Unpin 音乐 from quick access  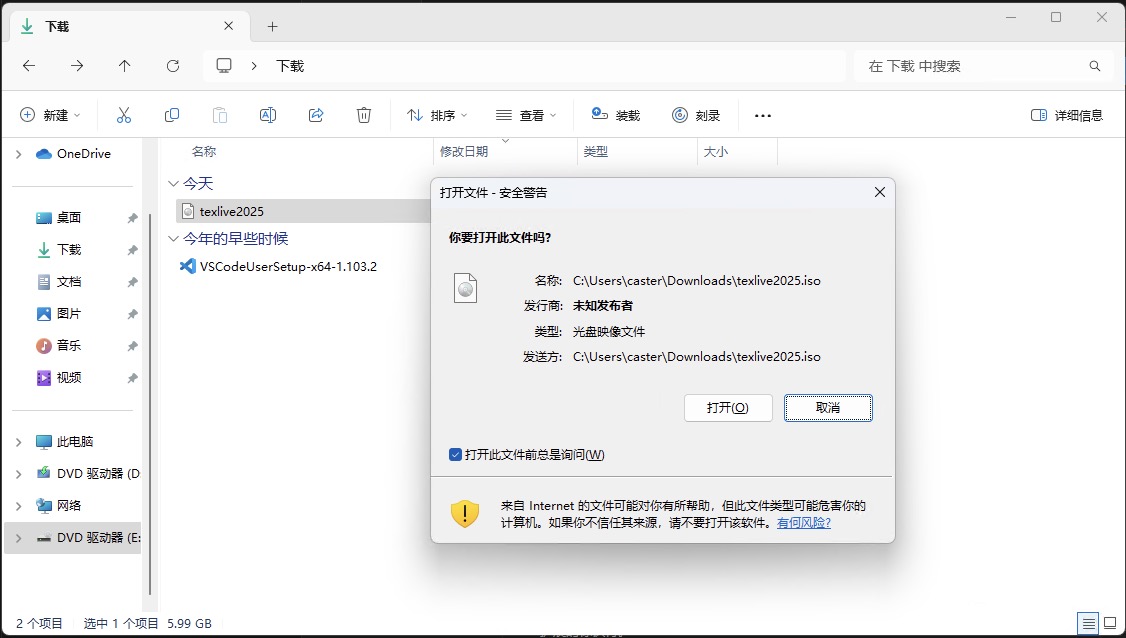pos(132,346)
